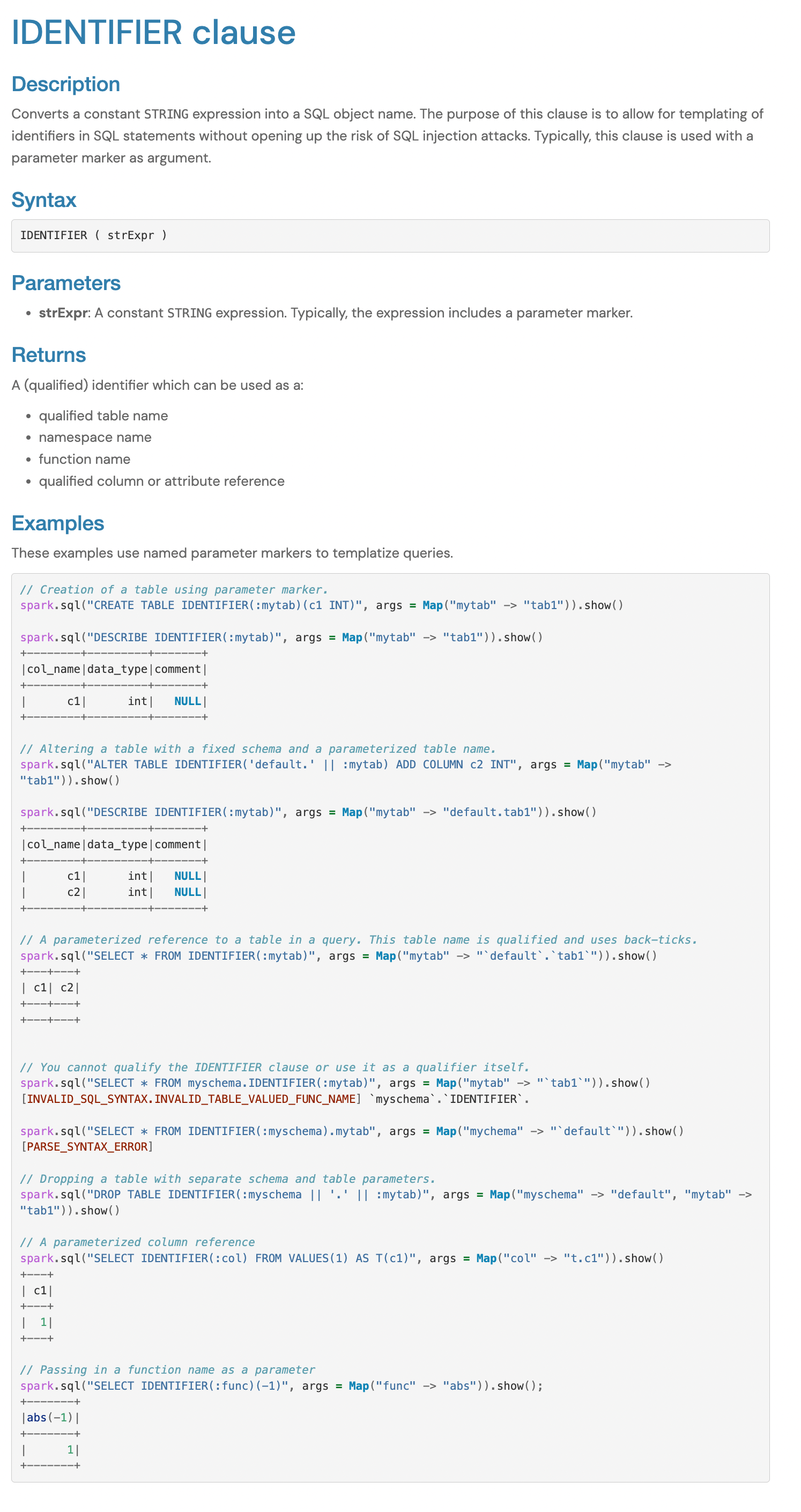This screenshot has width=801, height=1512.
Task: Click the "A parameterized column reference" comment
Action: [x=137, y=1242]
